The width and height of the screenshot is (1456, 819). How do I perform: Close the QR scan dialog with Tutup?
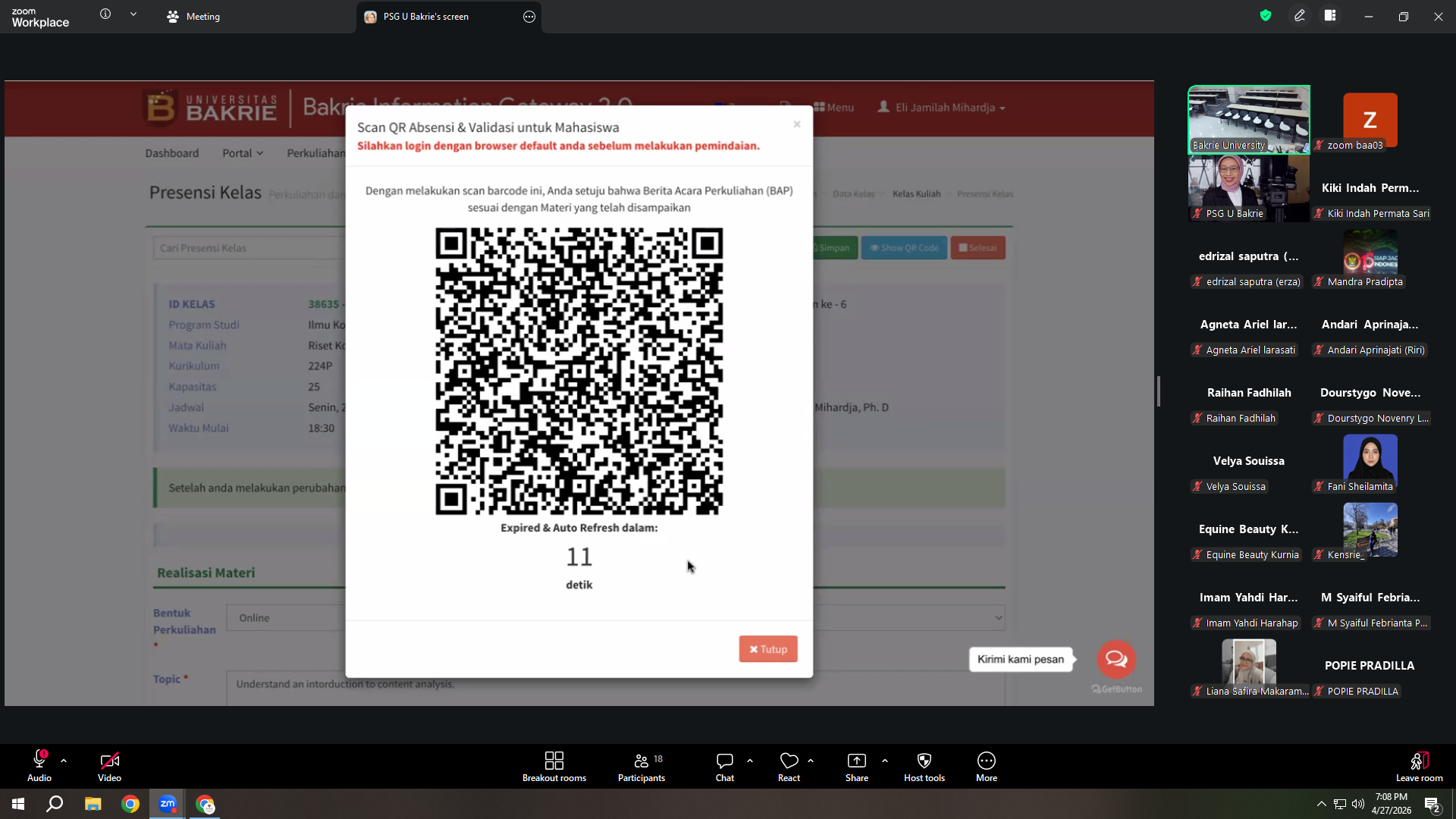tap(768, 649)
